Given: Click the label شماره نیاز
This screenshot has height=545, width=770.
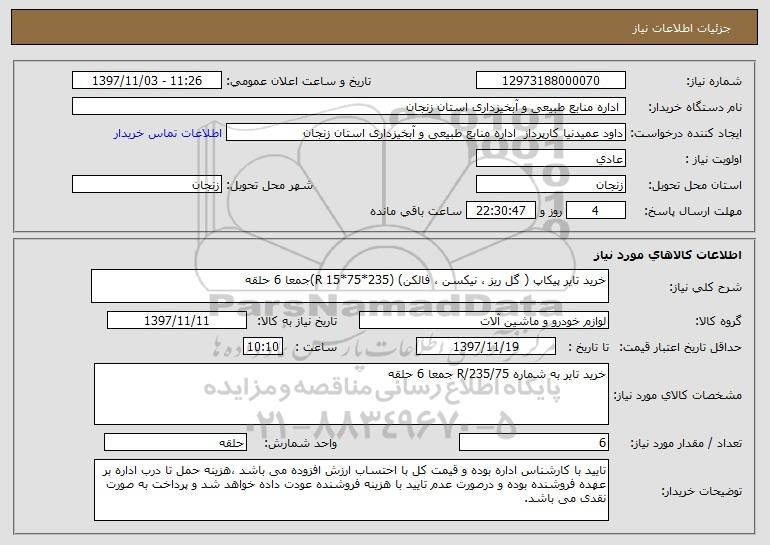Looking at the screenshot, I should [714, 81].
